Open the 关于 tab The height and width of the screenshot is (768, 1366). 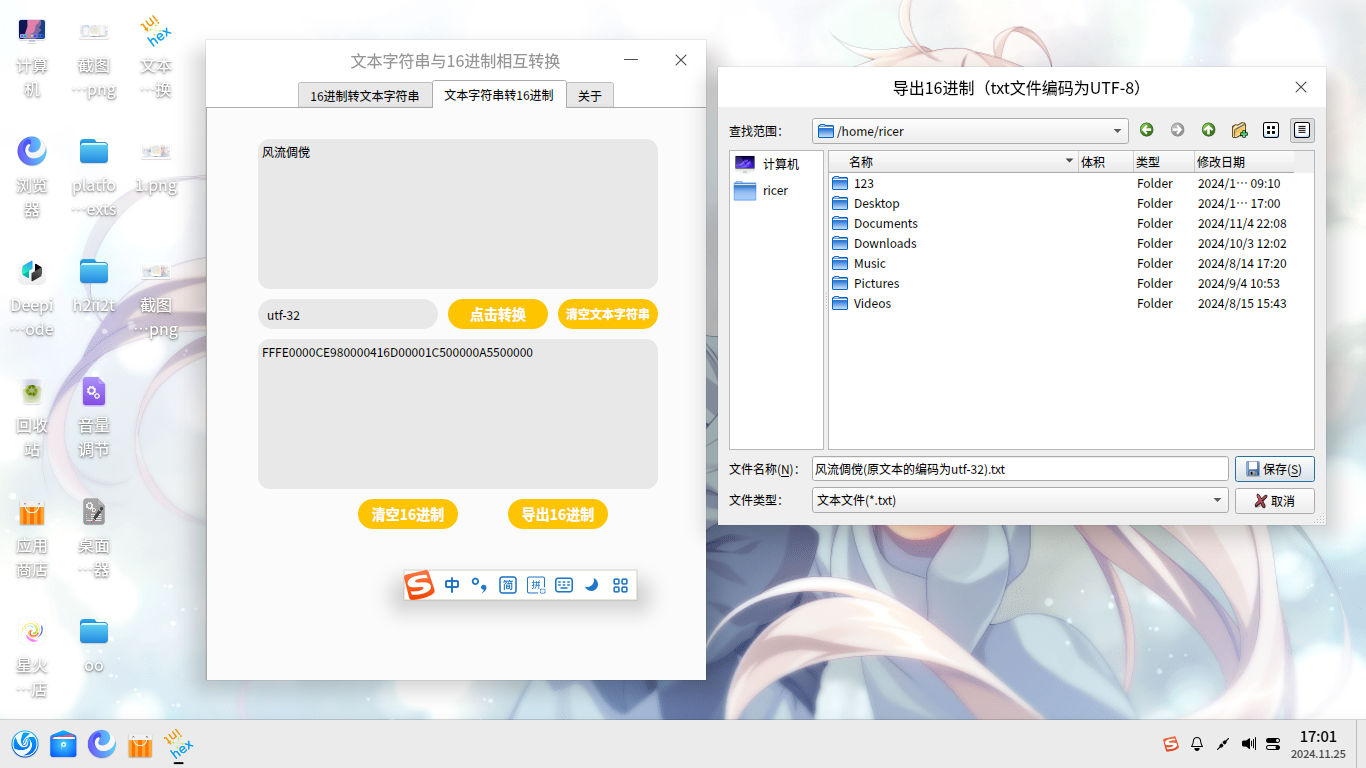click(x=590, y=96)
